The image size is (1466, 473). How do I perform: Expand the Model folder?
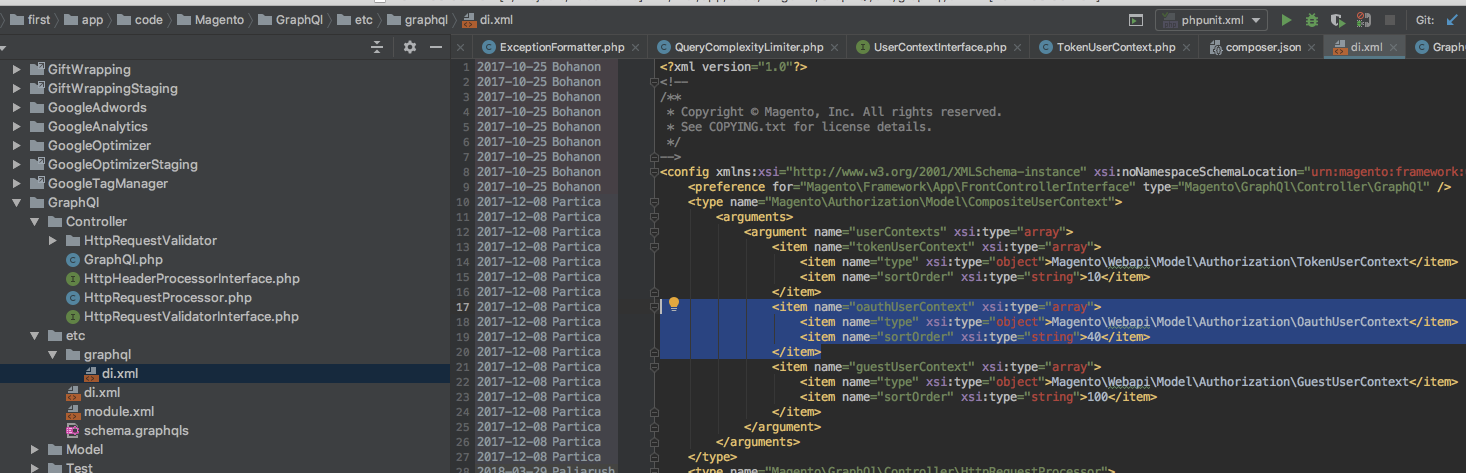(x=35, y=449)
